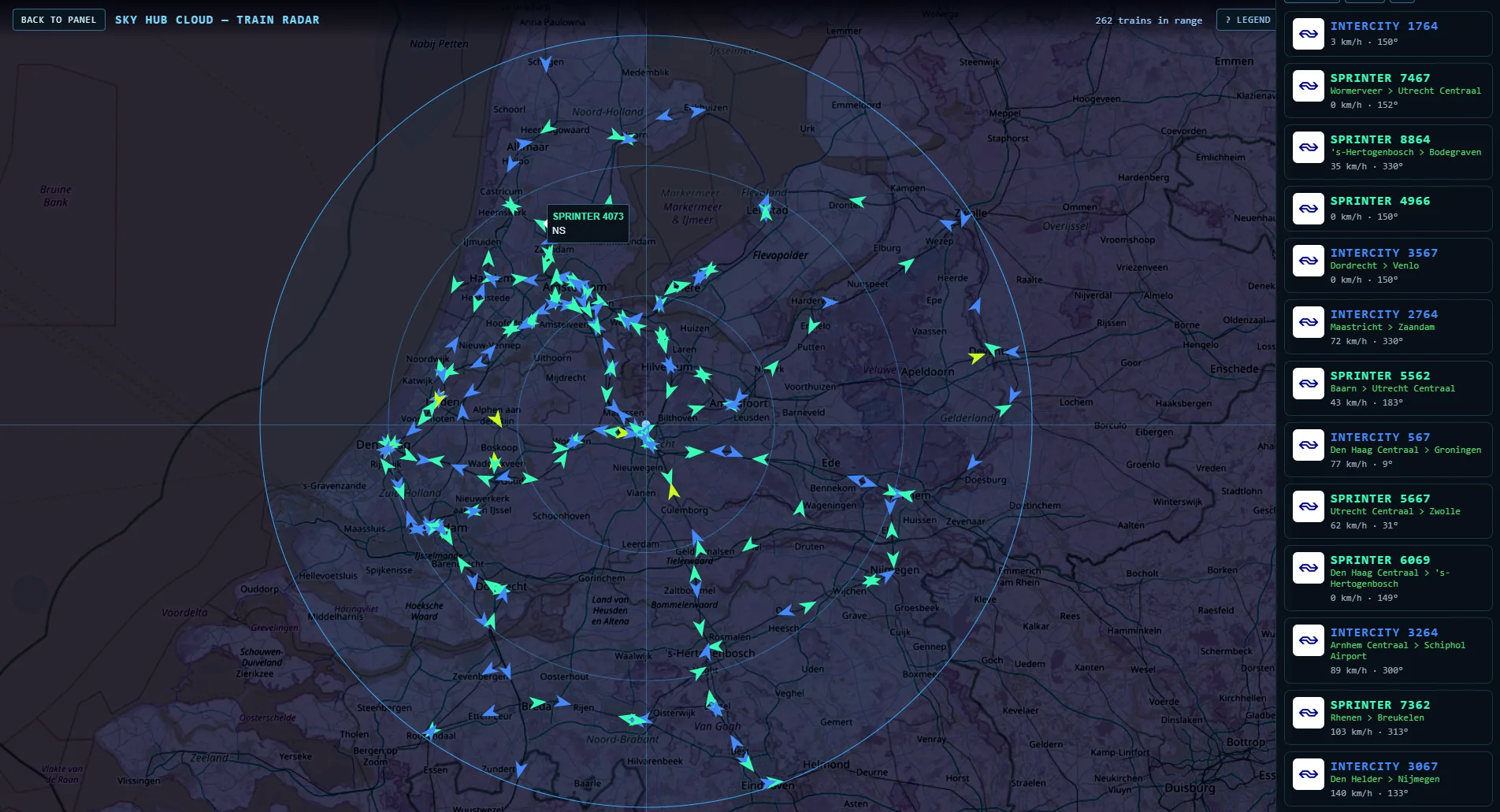The width and height of the screenshot is (1500, 812).
Task: Open the Legend panel
Action: (1247, 20)
